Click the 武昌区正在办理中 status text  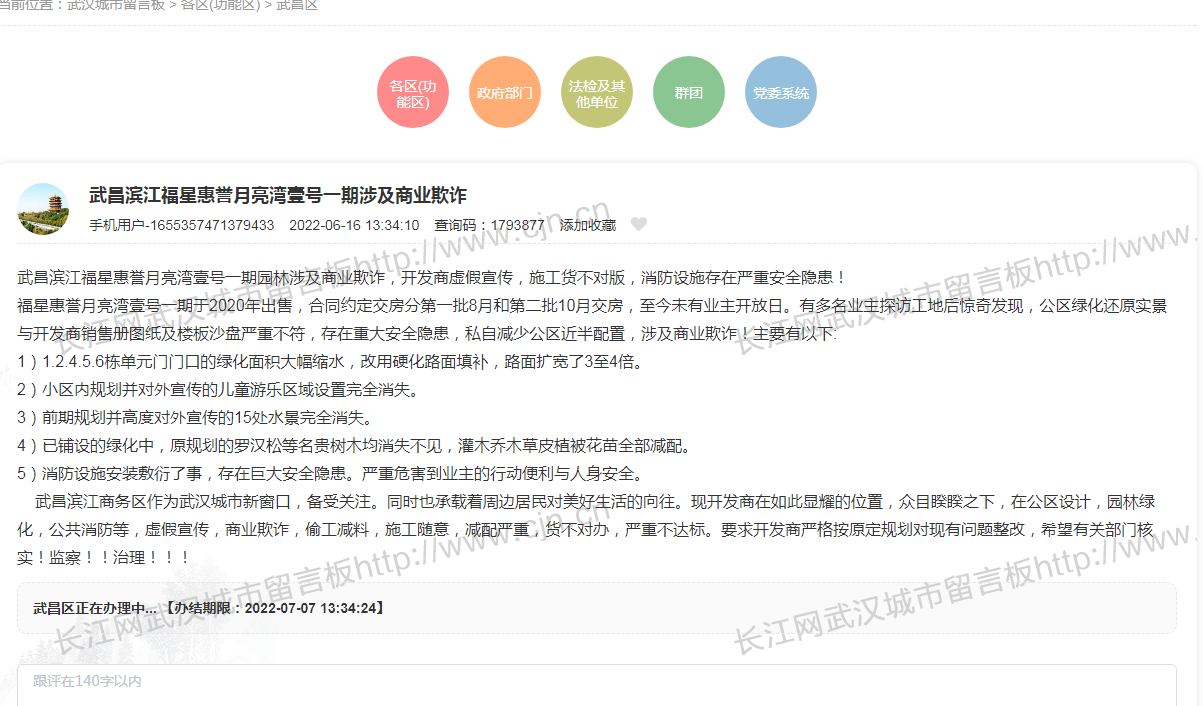click(95, 608)
